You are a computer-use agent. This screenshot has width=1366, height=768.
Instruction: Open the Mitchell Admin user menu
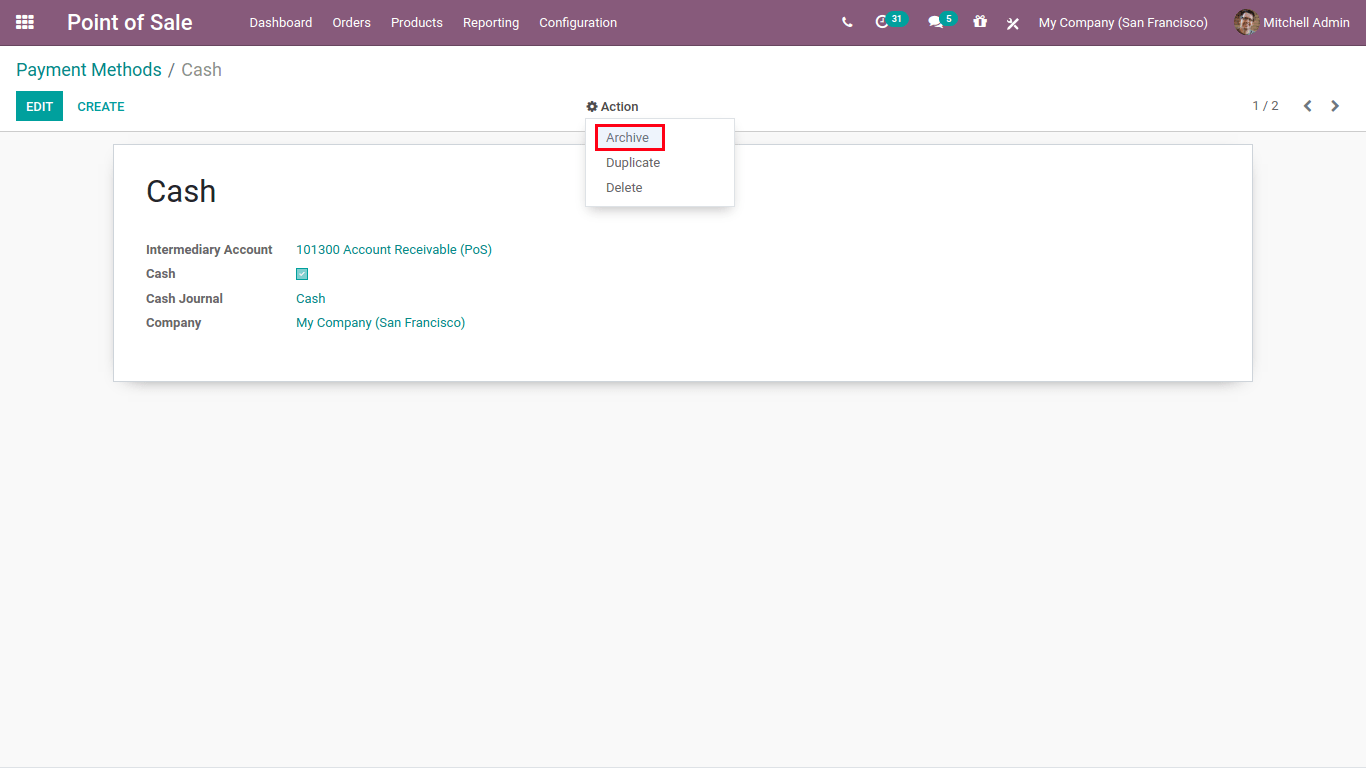point(1292,22)
